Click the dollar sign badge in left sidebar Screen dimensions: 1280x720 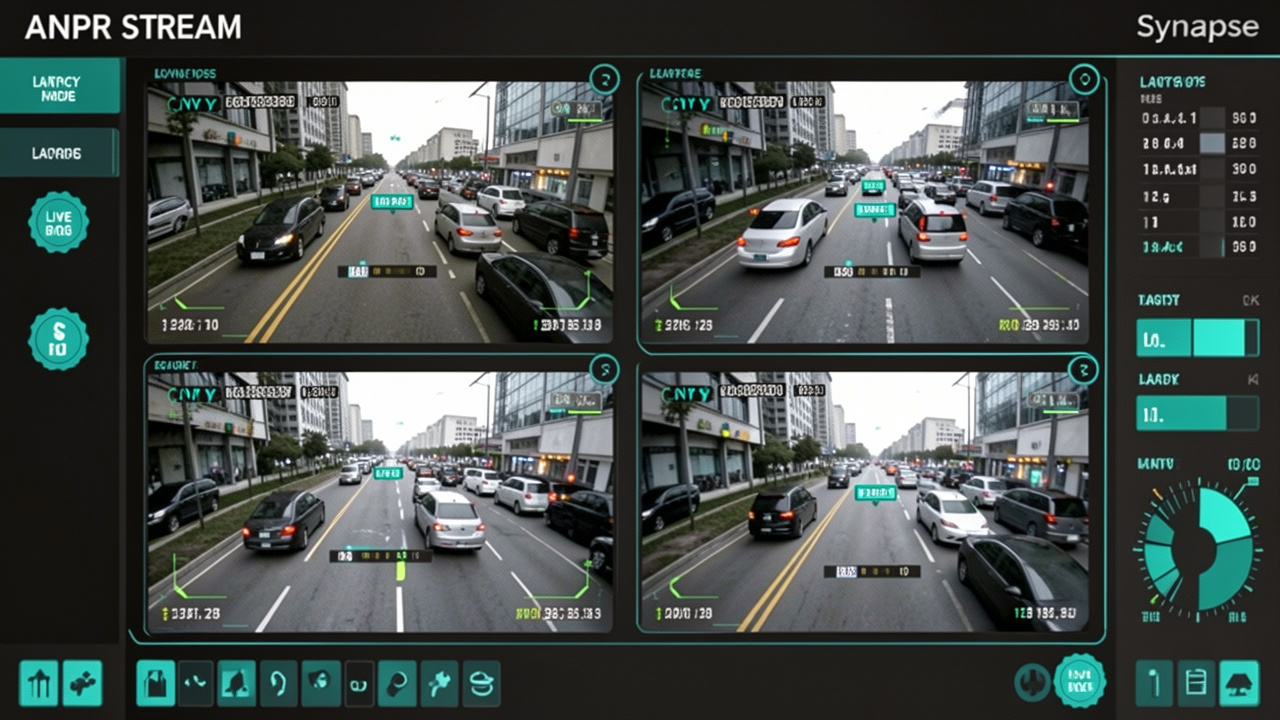tap(58, 339)
